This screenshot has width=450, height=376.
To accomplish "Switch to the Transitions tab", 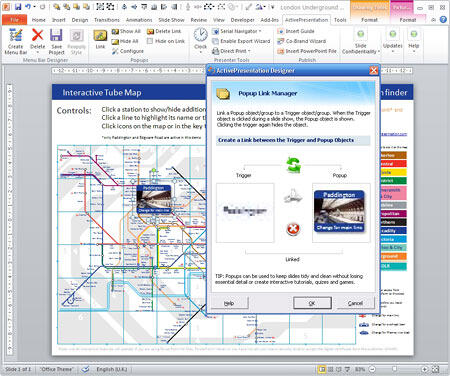I will pos(107,20).
